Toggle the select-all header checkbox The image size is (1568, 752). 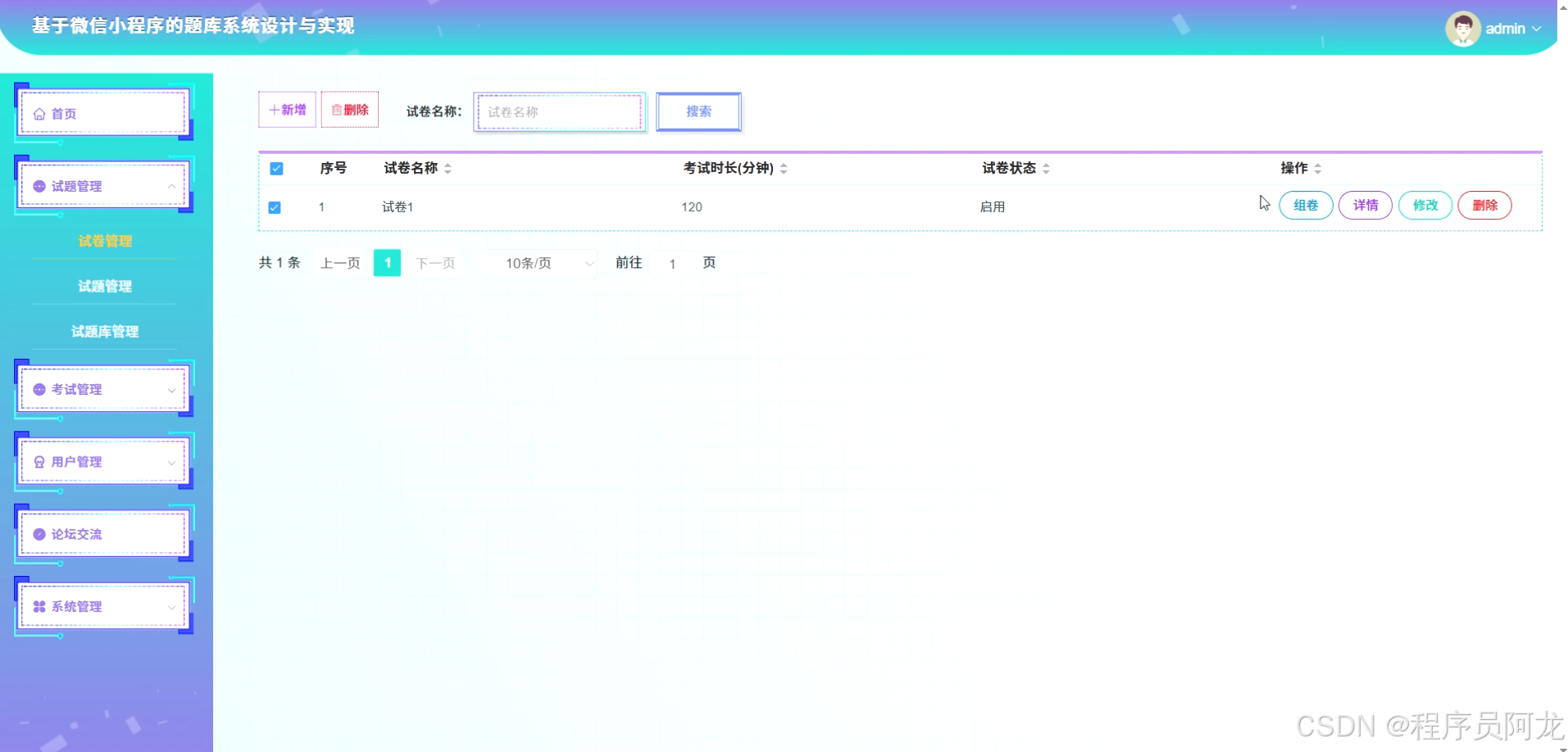click(x=276, y=168)
